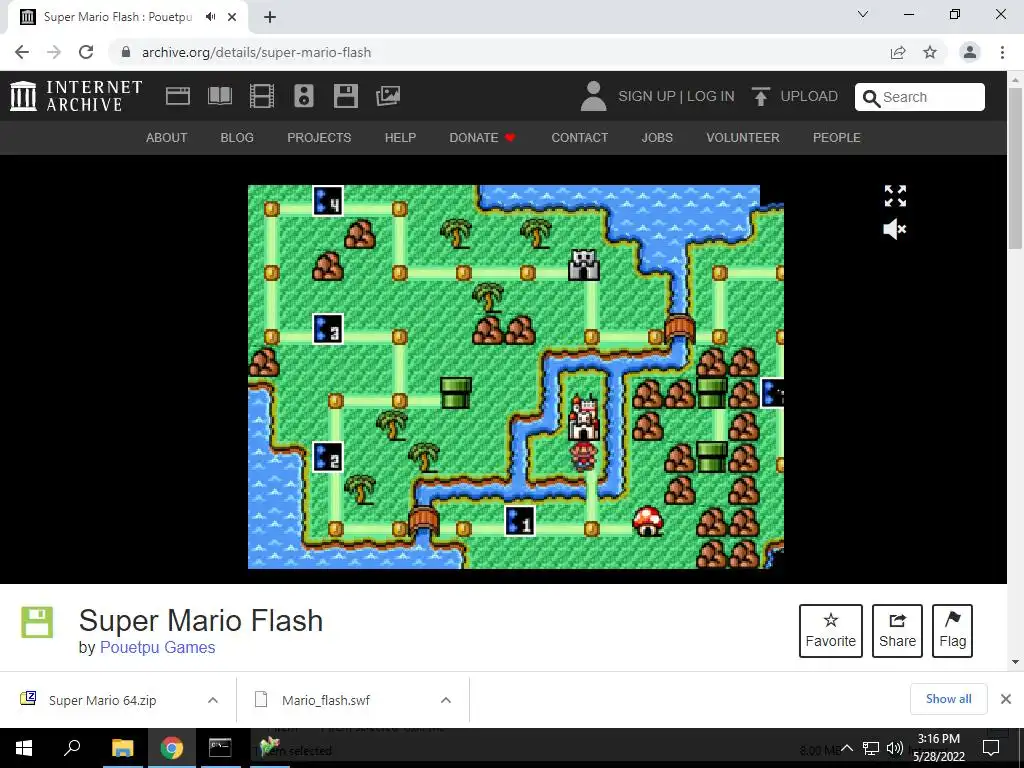This screenshot has height=768, width=1024.
Task: Open the BLOG menu item
Action: pos(237,138)
